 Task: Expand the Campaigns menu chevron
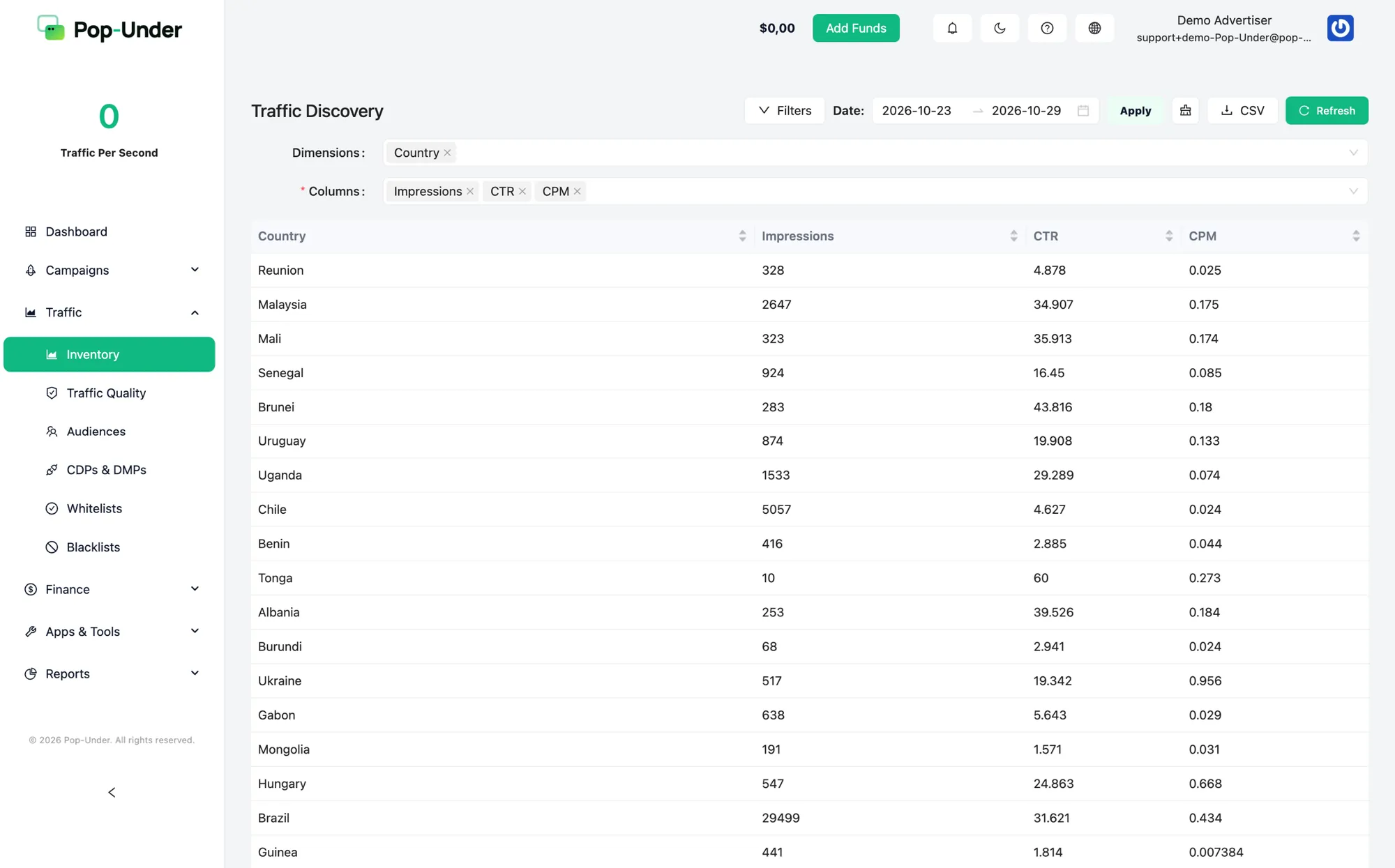[x=195, y=270]
